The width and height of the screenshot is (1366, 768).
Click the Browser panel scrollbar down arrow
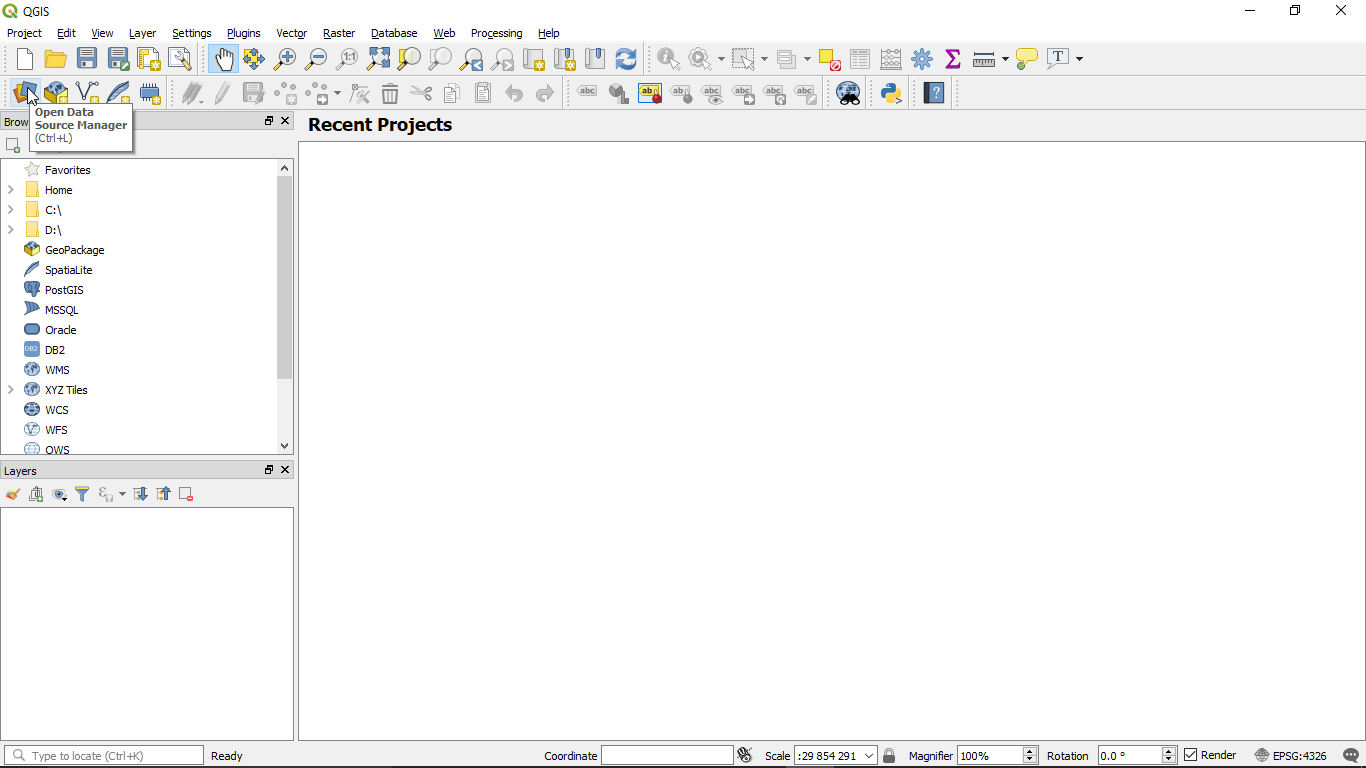[285, 446]
